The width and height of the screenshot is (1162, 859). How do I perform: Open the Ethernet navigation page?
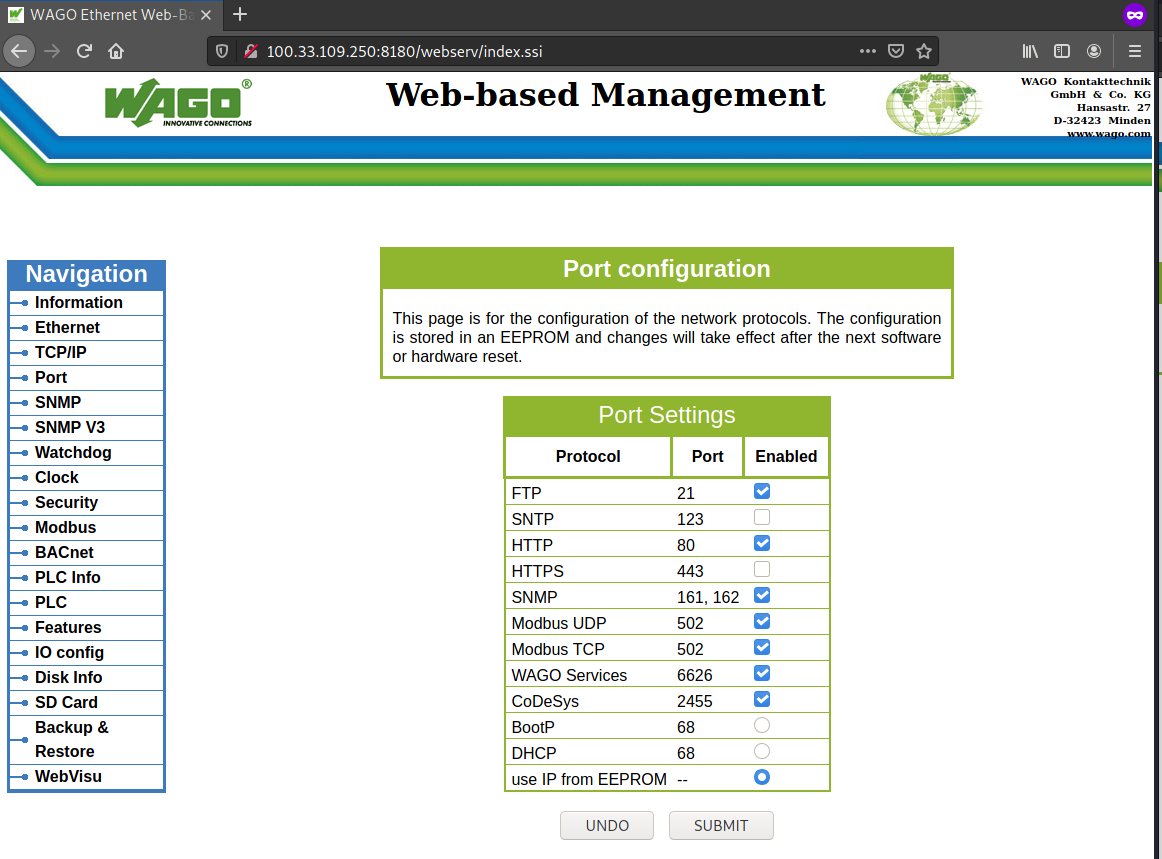[x=67, y=328]
